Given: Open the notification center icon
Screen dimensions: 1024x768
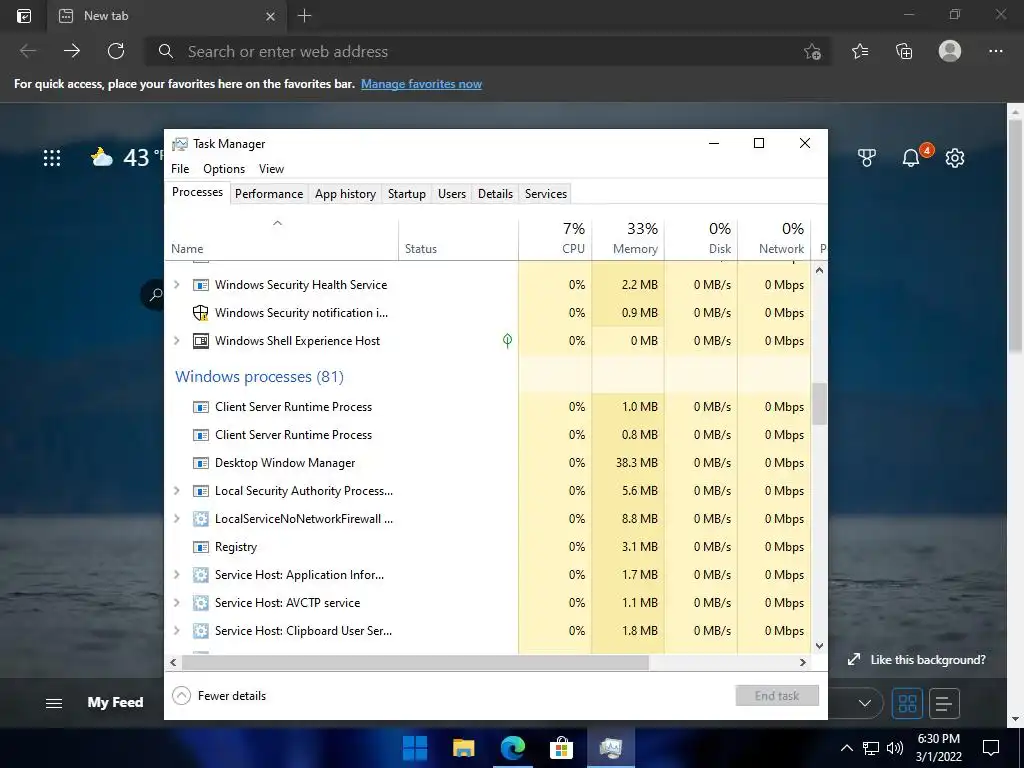Looking at the screenshot, I should coord(991,748).
